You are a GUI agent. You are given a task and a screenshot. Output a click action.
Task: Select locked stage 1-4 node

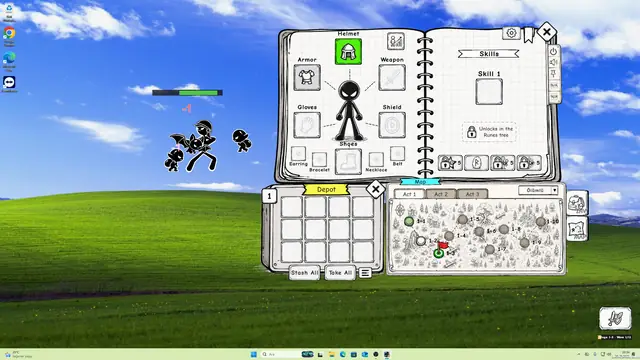click(449, 236)
